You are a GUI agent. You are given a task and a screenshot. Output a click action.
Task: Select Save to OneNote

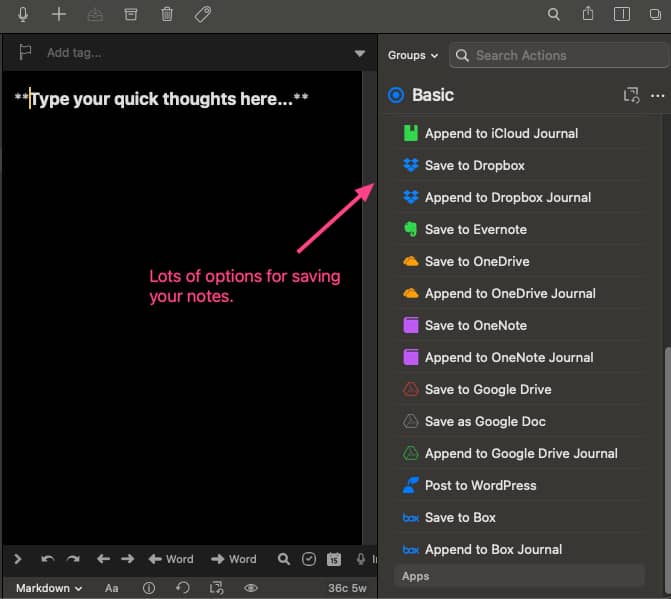(520, 325)
